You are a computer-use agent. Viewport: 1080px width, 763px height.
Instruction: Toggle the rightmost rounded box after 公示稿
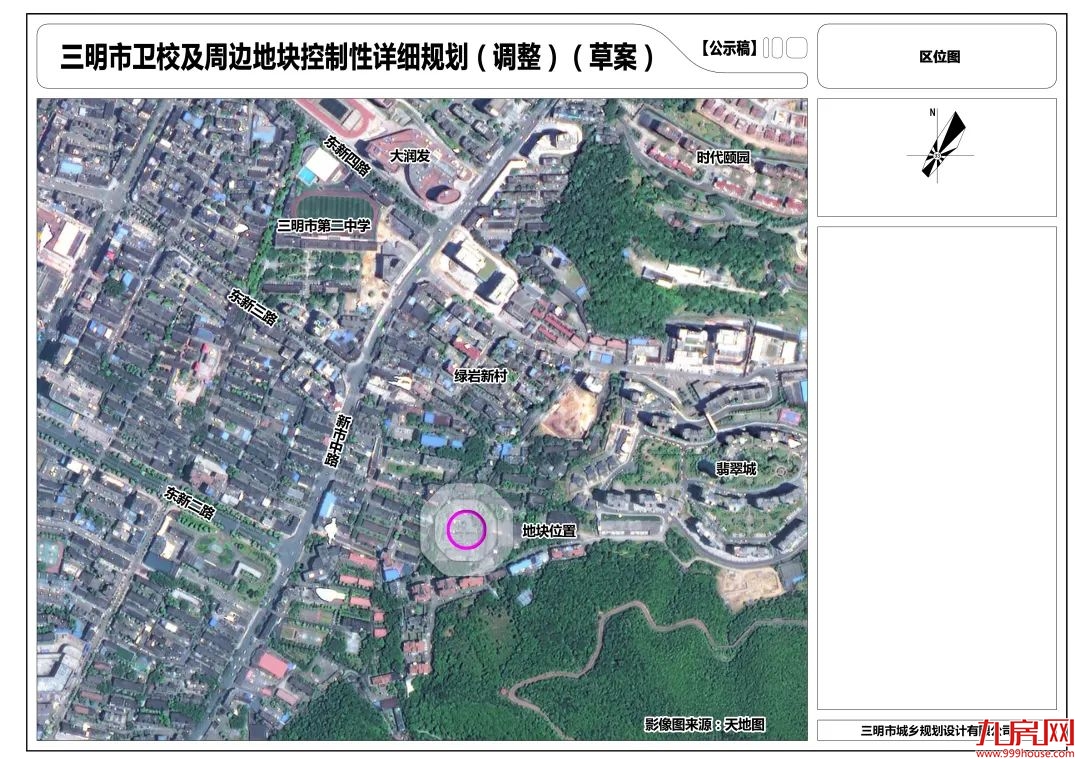click(798, 45)
